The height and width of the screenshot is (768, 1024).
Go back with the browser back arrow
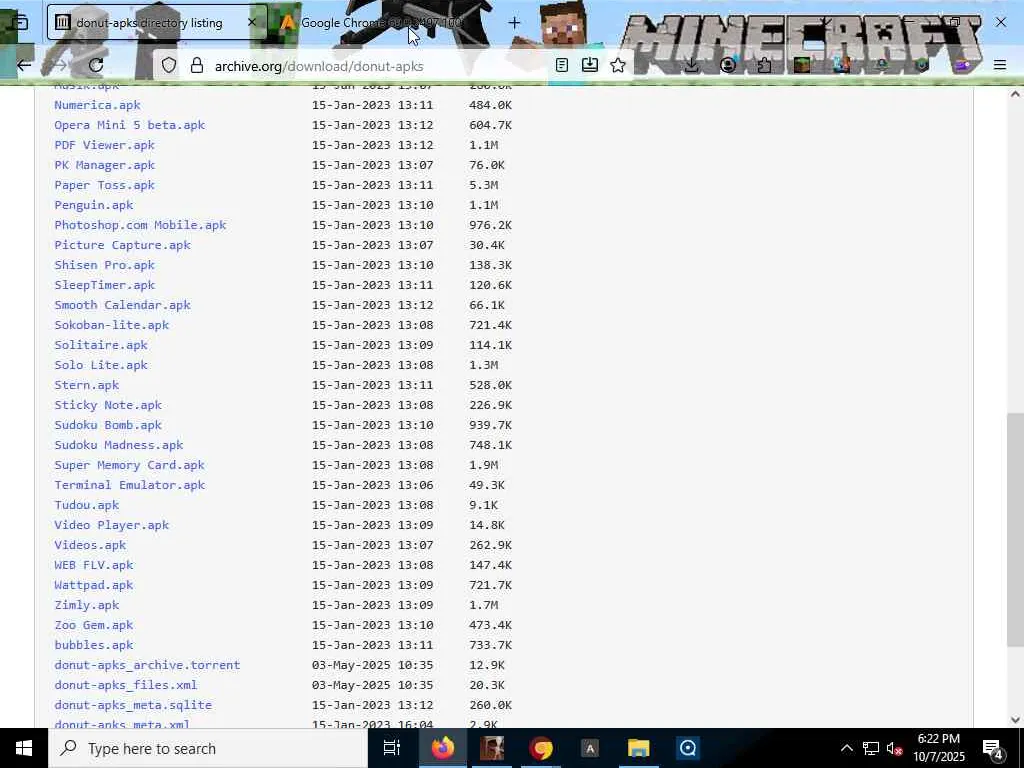(24, 65)
